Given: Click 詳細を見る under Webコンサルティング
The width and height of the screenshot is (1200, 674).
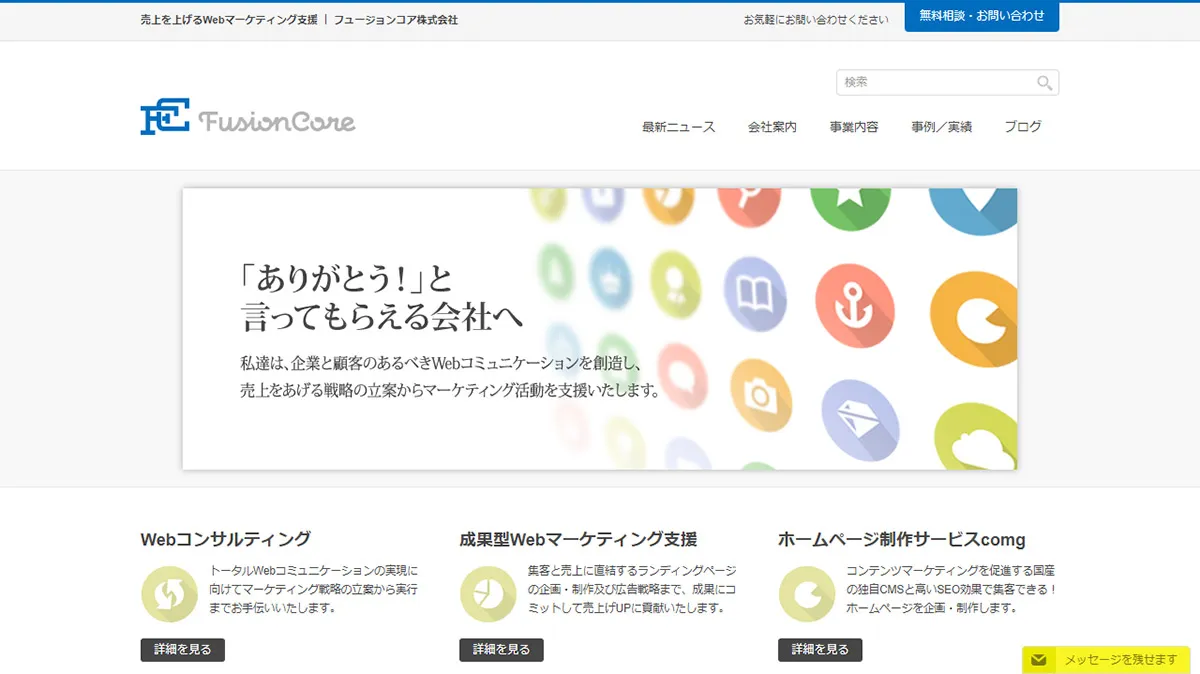Looking at the screenshot, I should (182, 649).
